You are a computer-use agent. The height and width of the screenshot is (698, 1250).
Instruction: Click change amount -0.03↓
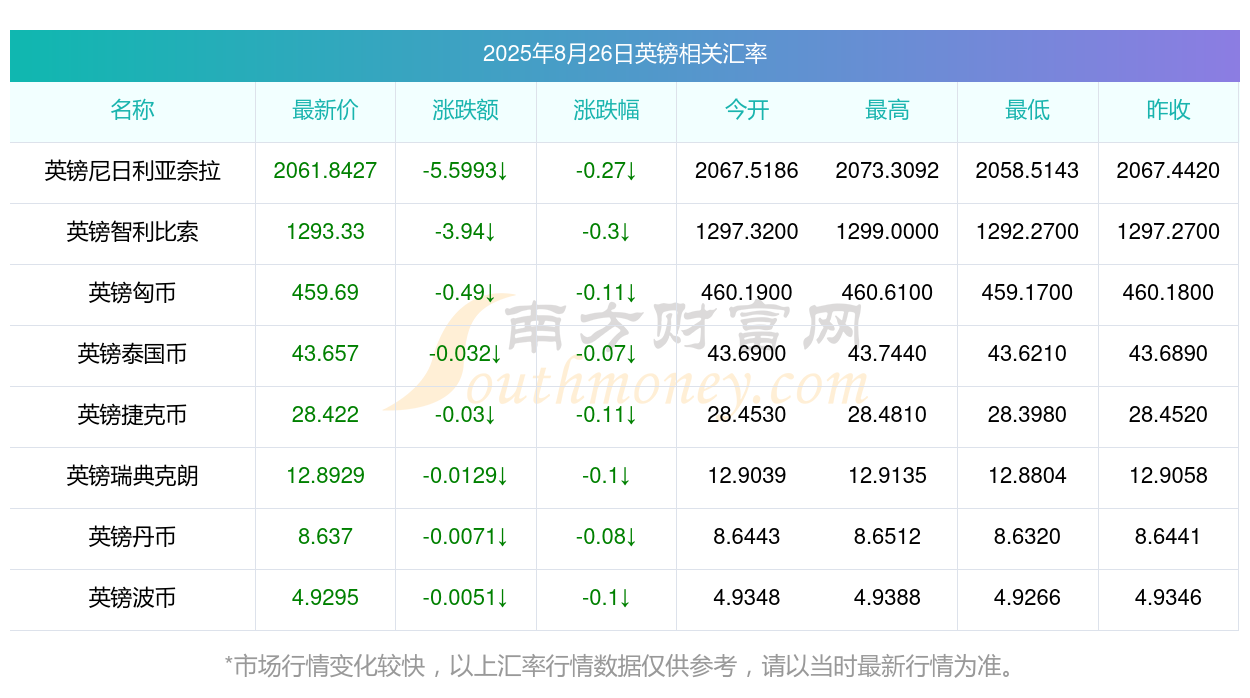pos(466,415)
